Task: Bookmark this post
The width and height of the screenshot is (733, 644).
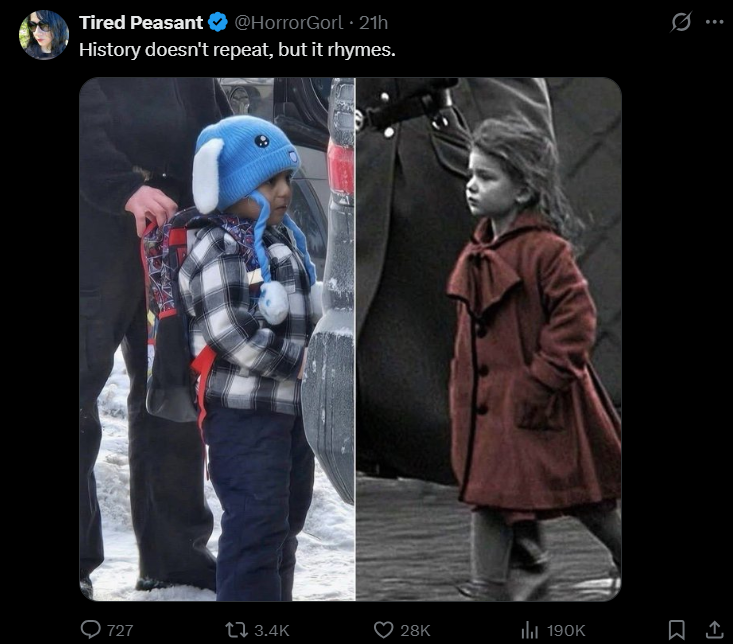Action: [x=676, y=630]
